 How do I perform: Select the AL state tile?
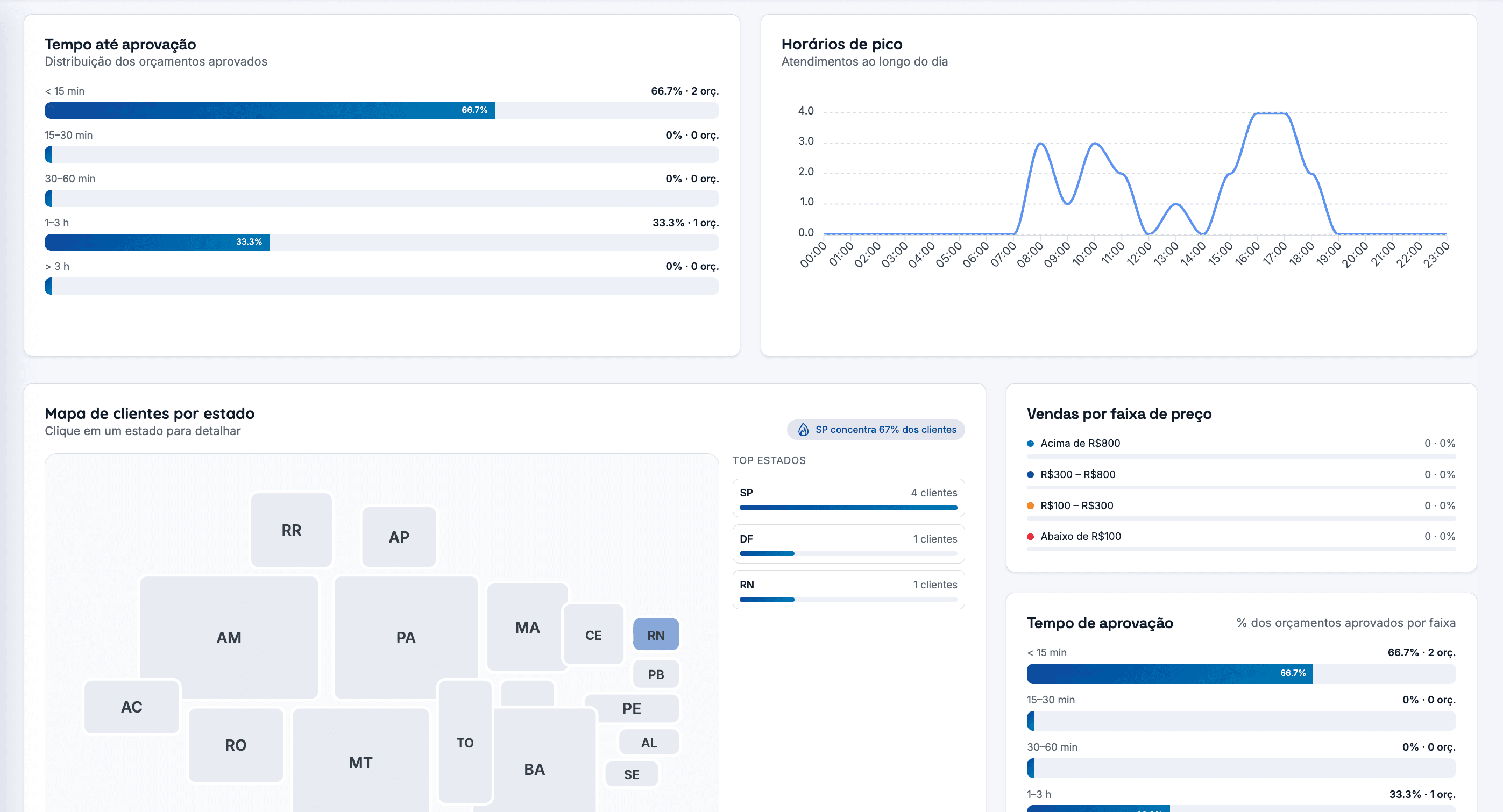coord(649,743)
